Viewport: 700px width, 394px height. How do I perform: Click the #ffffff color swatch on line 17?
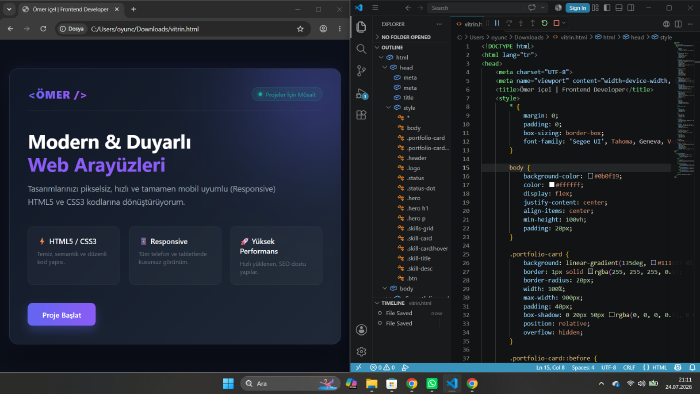coord(552,184)
